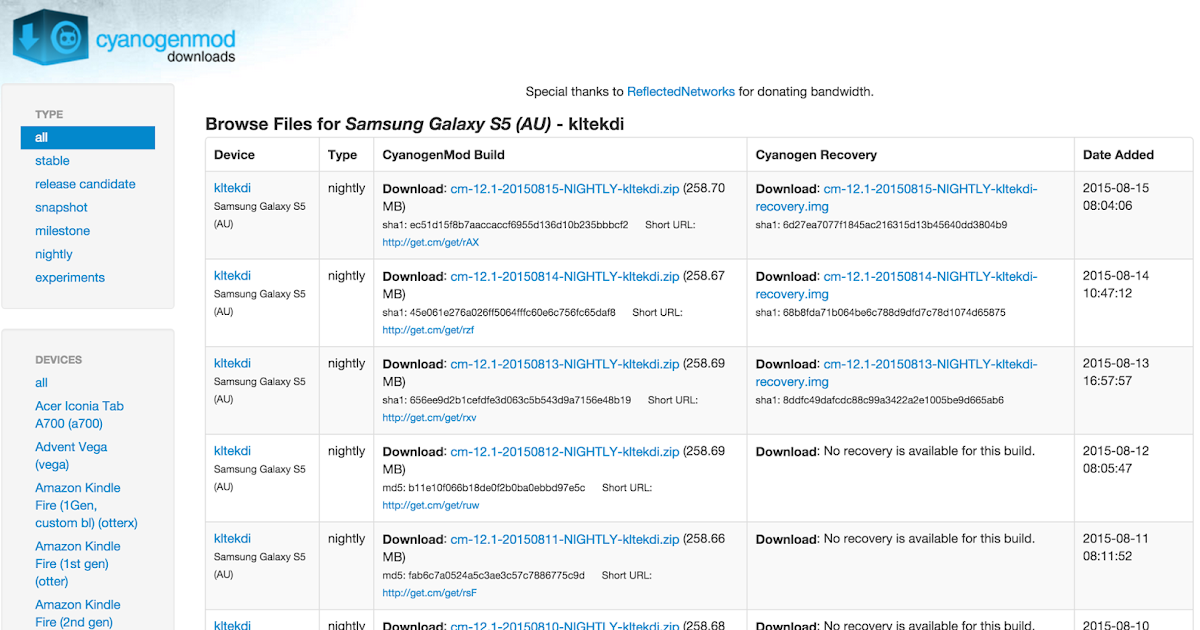This screenshot has width=1200, height=630.
Task: Filter builds by 'milestone' type
Action: 62,231
